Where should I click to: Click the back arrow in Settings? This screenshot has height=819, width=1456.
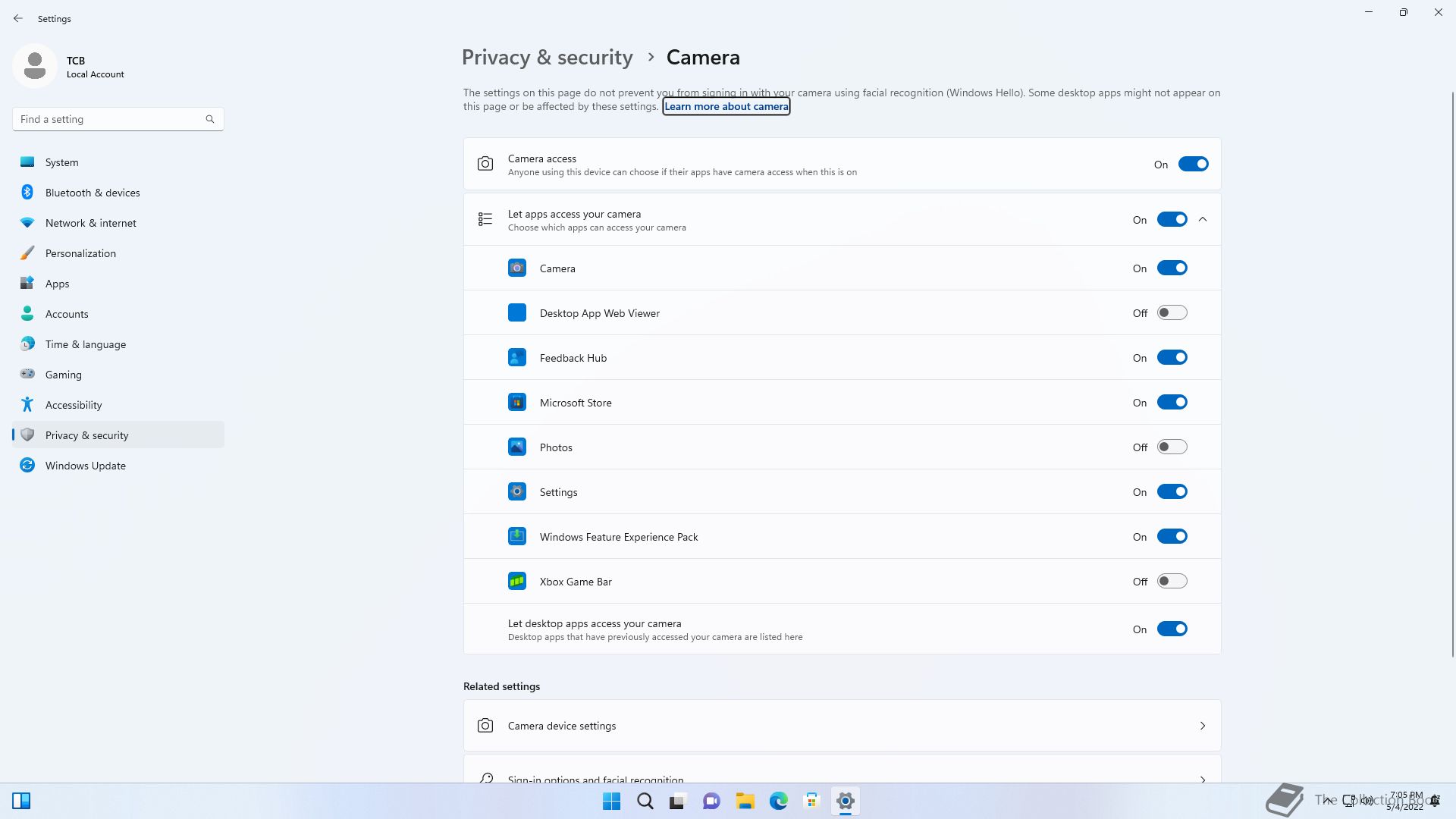(x=18, y=18)
